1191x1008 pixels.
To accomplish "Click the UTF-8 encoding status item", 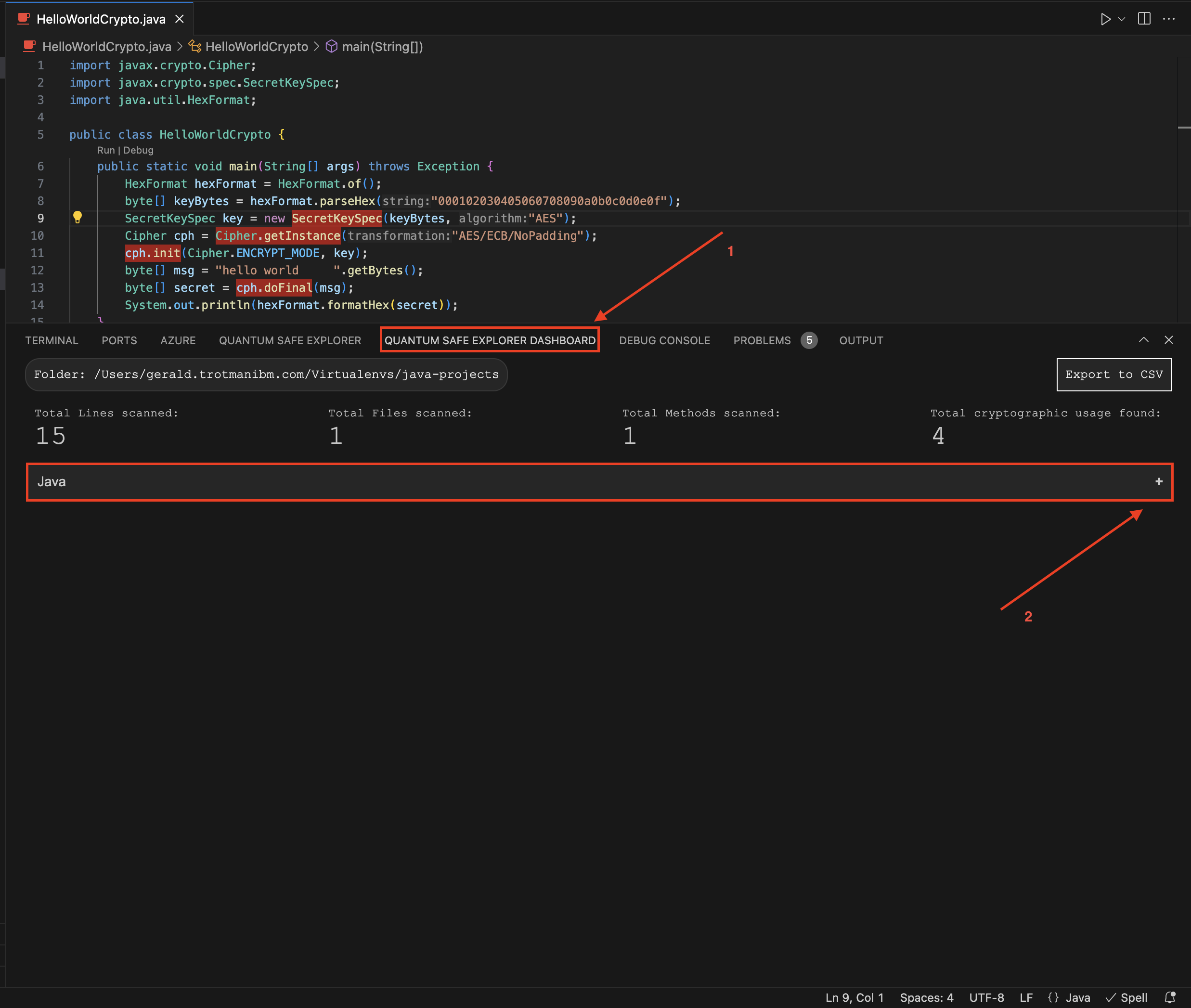I will pyautogui.click(x=986, y=998).
